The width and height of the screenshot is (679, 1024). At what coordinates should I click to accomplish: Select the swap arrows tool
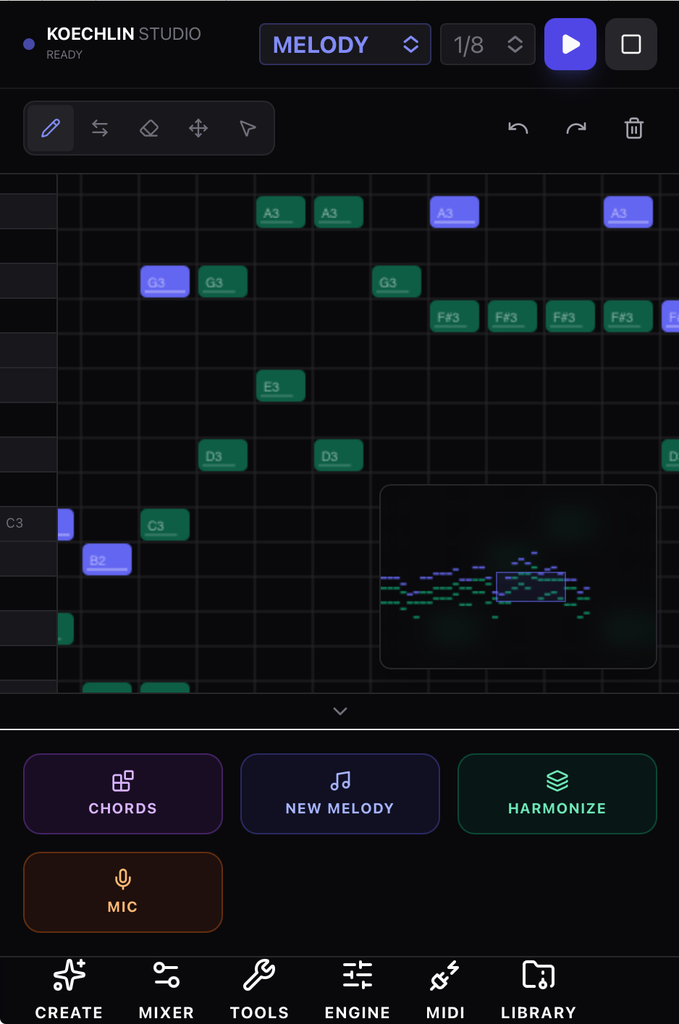pos(100,128)
